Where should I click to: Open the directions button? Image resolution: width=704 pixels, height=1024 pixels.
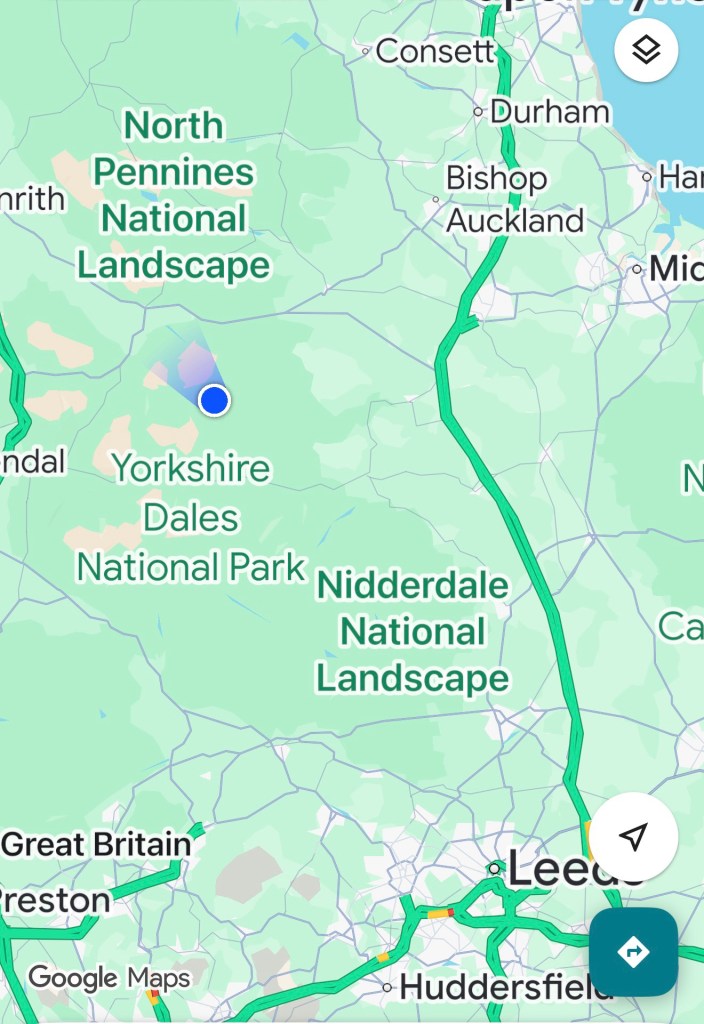633,952
